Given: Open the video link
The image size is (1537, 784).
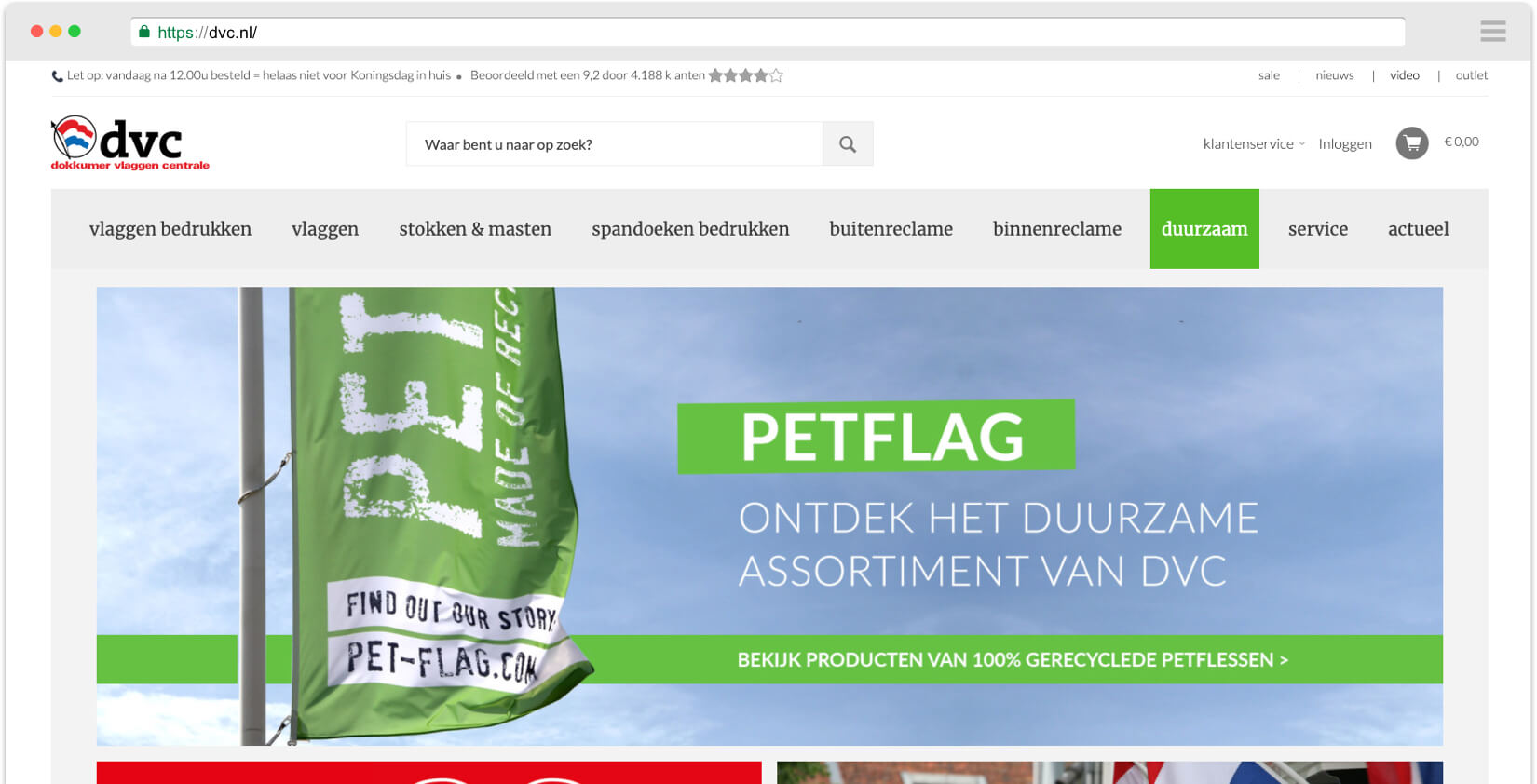Looking at the screenshot, I should [x=1405, y=75].
